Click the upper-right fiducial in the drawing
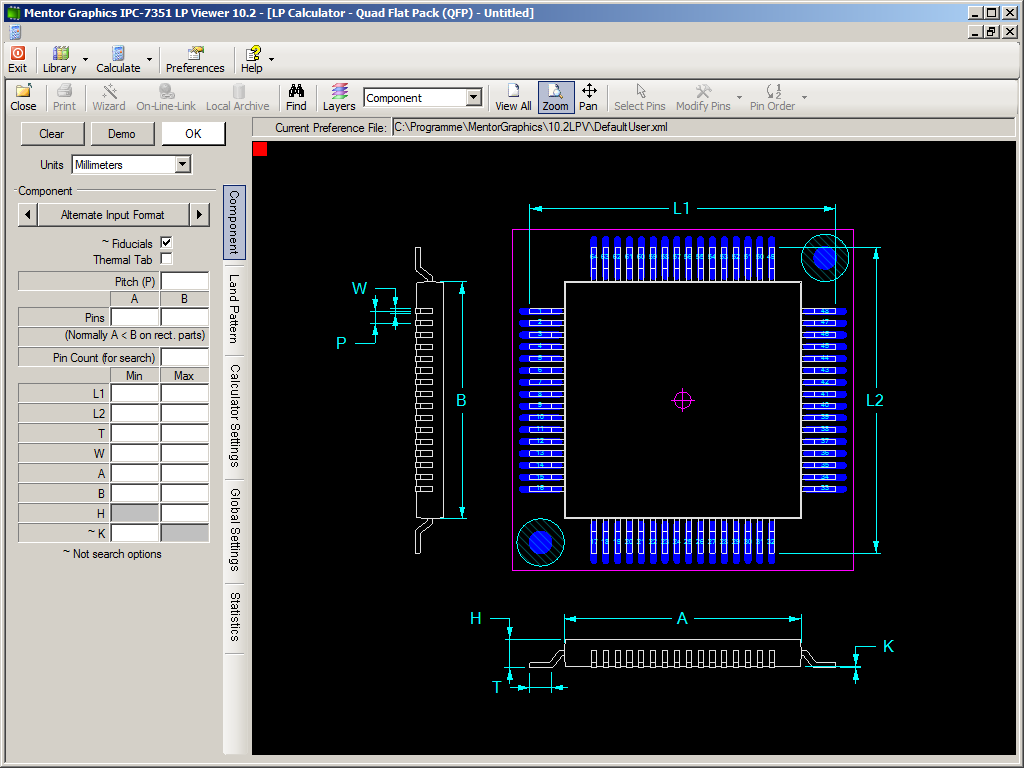This screenshot has height=768, width=1024. point(825,258)
